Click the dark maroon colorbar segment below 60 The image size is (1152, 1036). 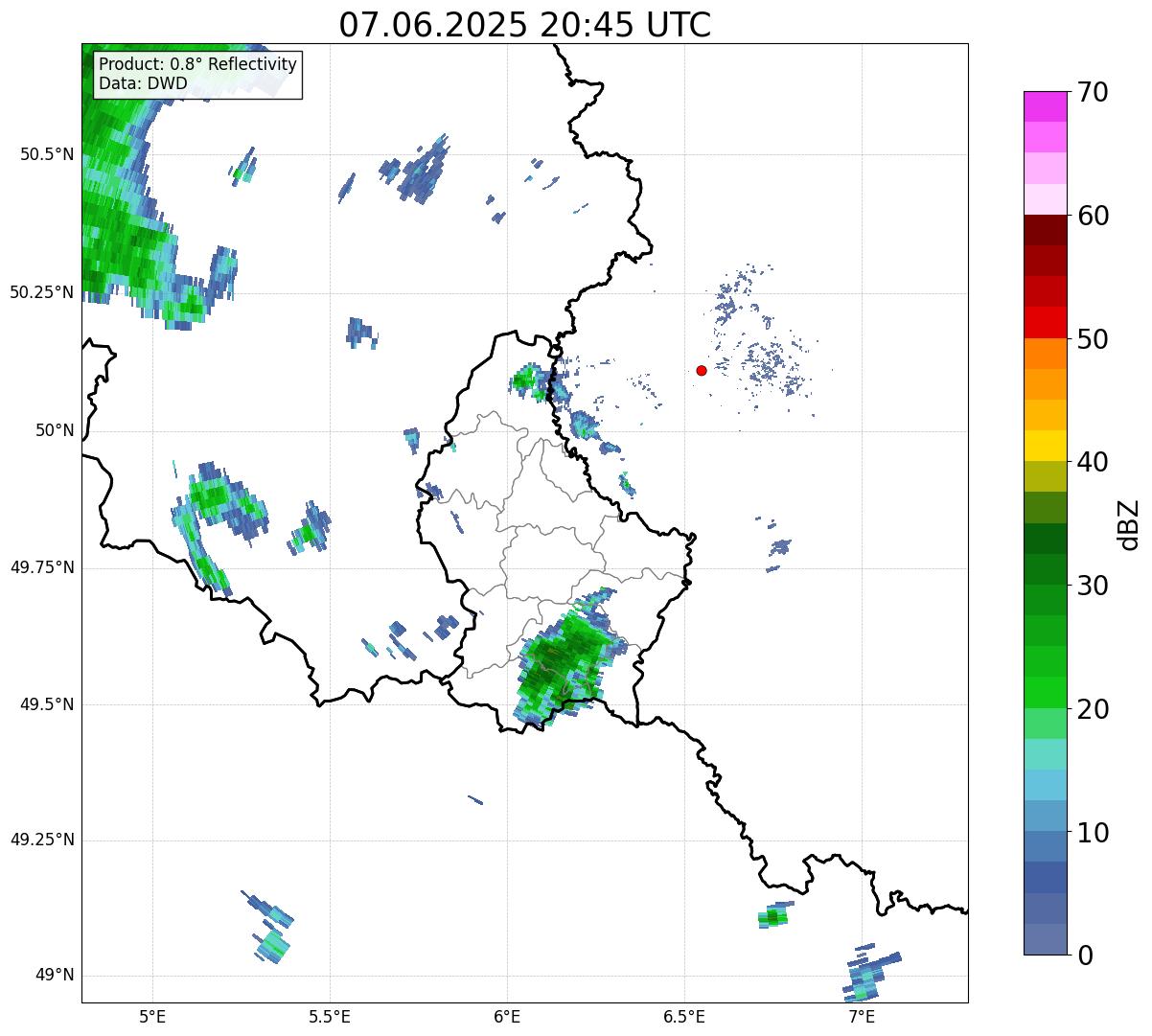click(x=1046, y=230)
